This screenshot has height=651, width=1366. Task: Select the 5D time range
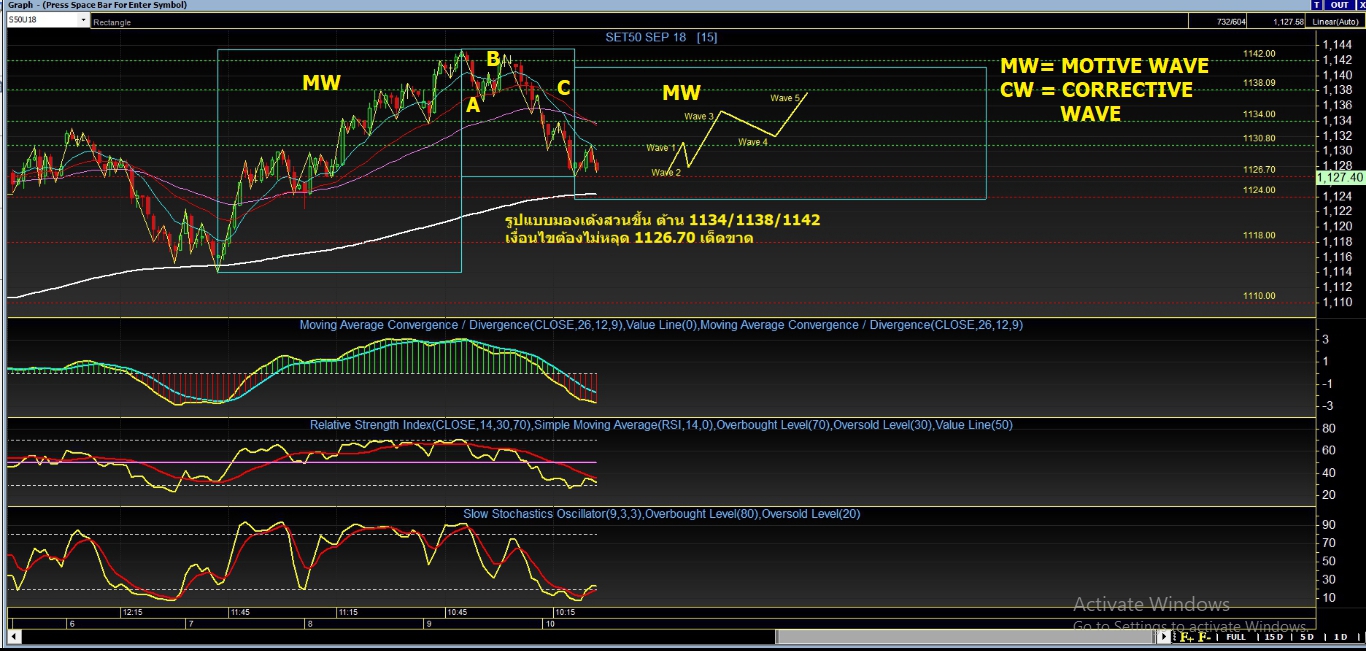click(1306, 637)
